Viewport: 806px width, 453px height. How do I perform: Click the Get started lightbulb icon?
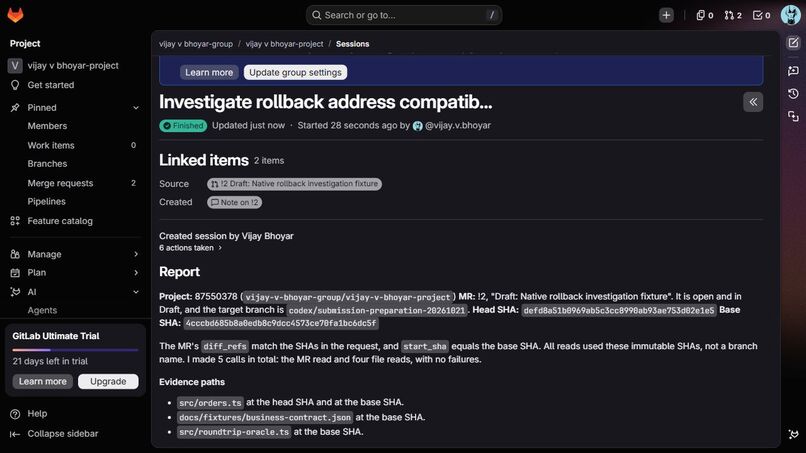click(x=15, y=85)
